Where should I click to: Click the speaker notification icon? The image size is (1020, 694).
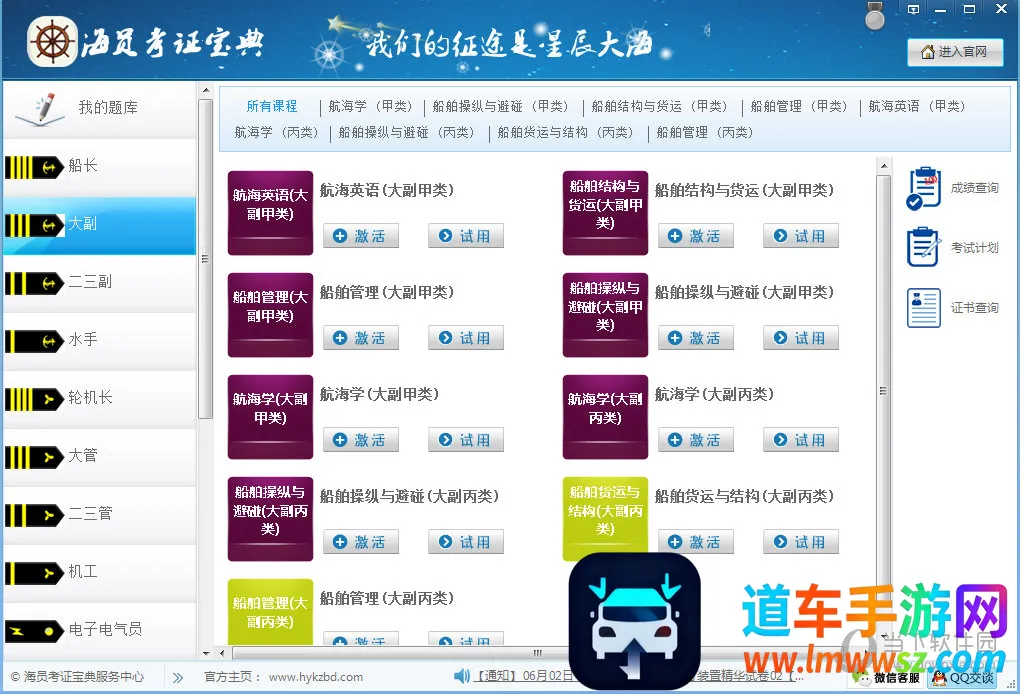462,676
